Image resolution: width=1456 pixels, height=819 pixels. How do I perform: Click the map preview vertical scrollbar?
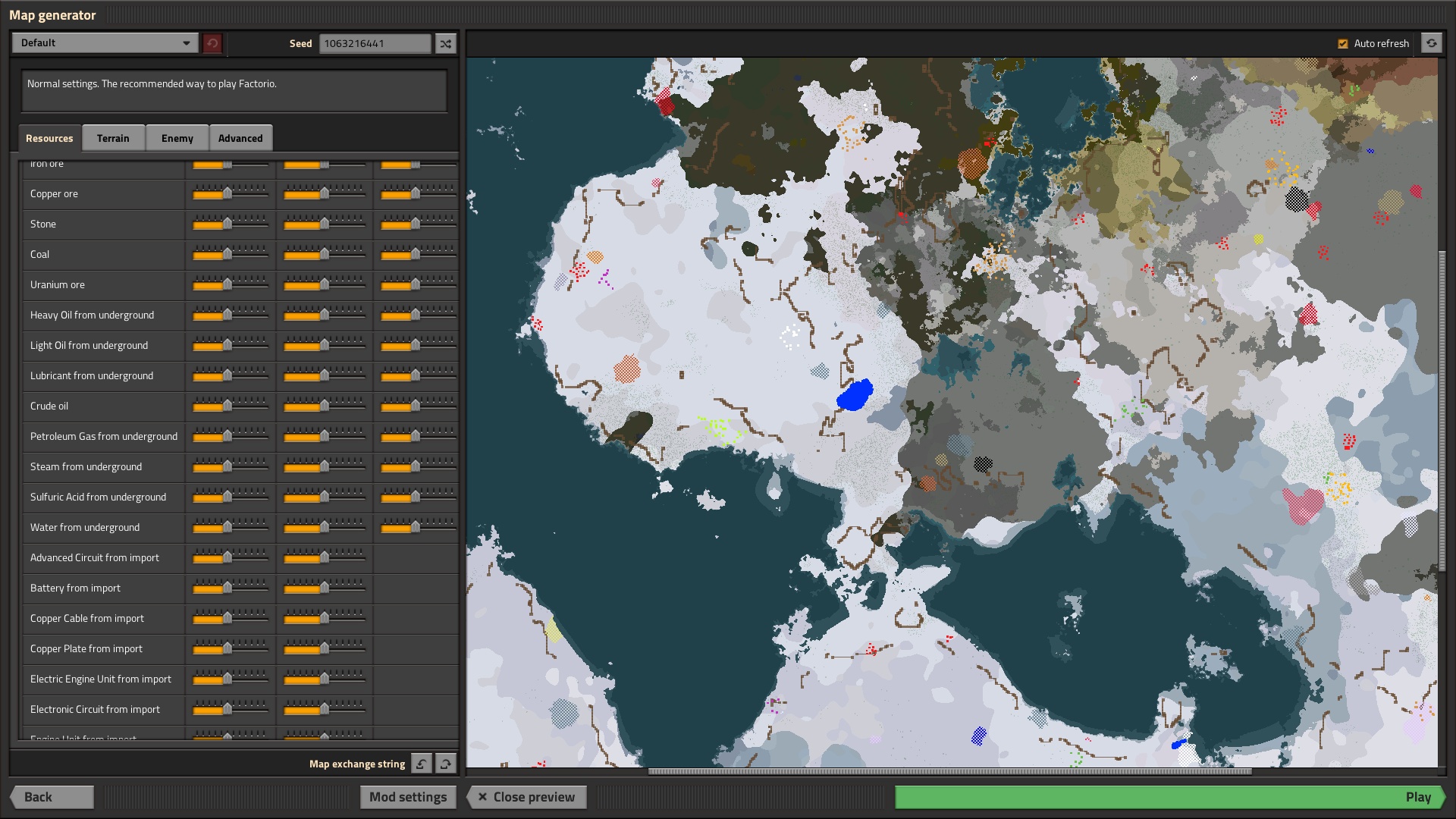point(1442,409)
